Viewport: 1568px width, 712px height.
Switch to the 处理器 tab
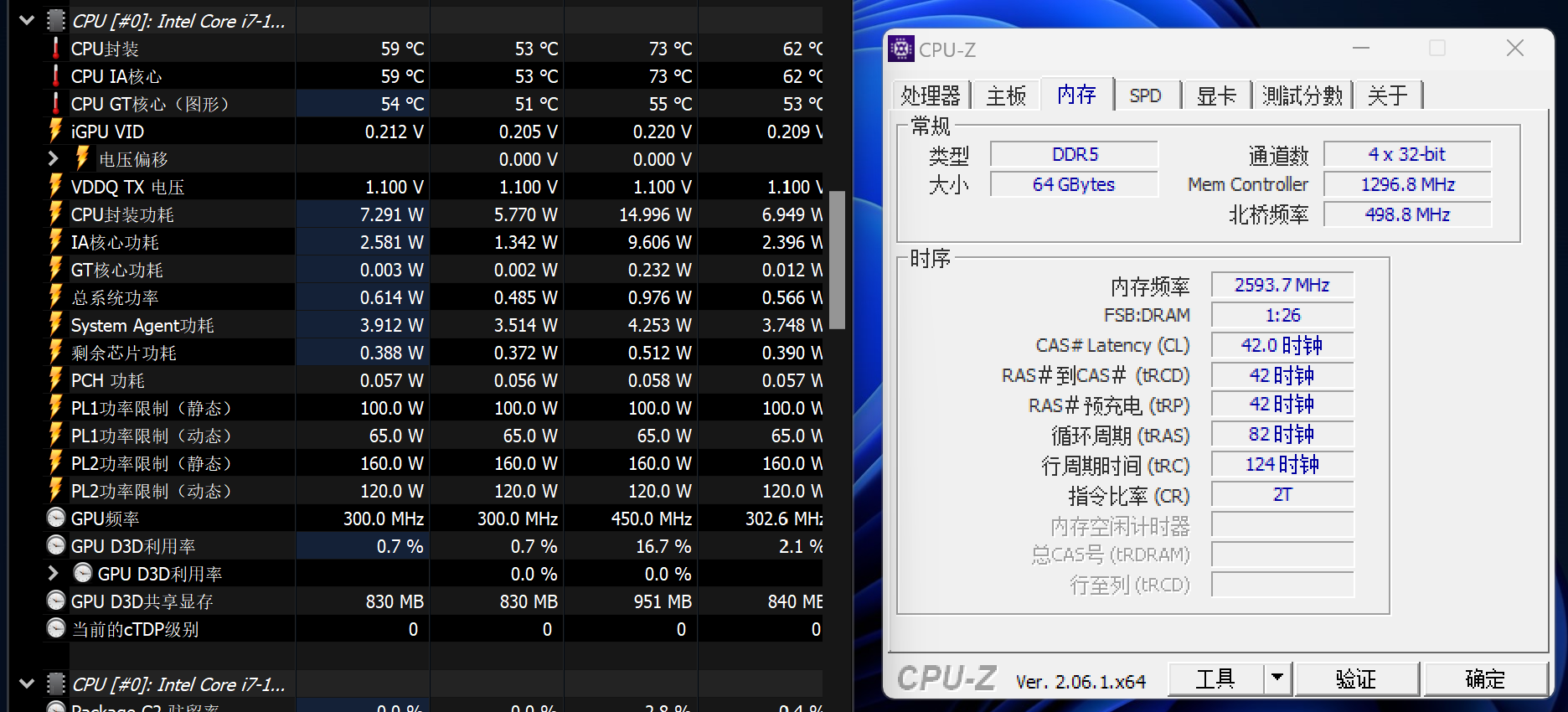click(931, 95)
